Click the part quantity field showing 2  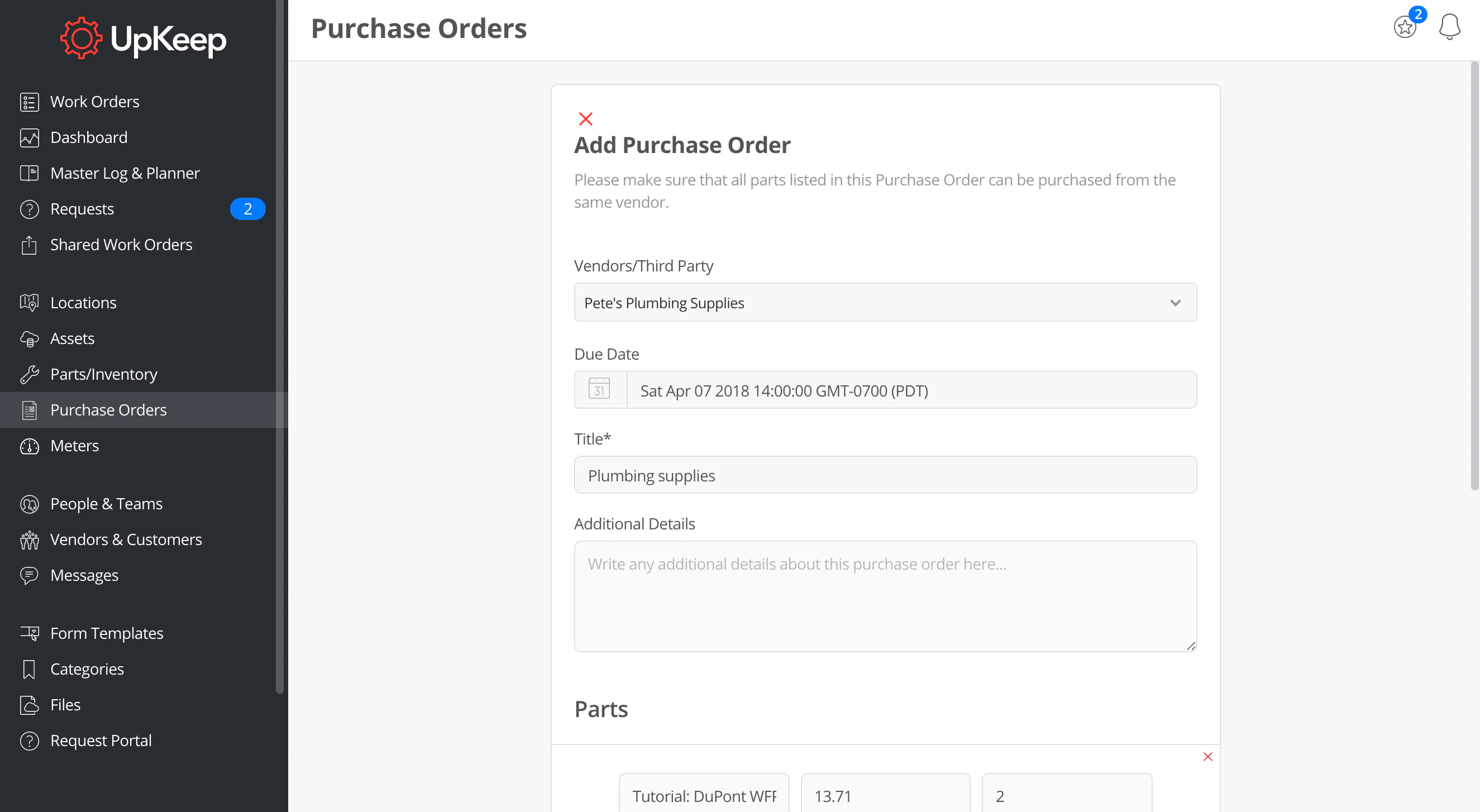(1066, 795)
